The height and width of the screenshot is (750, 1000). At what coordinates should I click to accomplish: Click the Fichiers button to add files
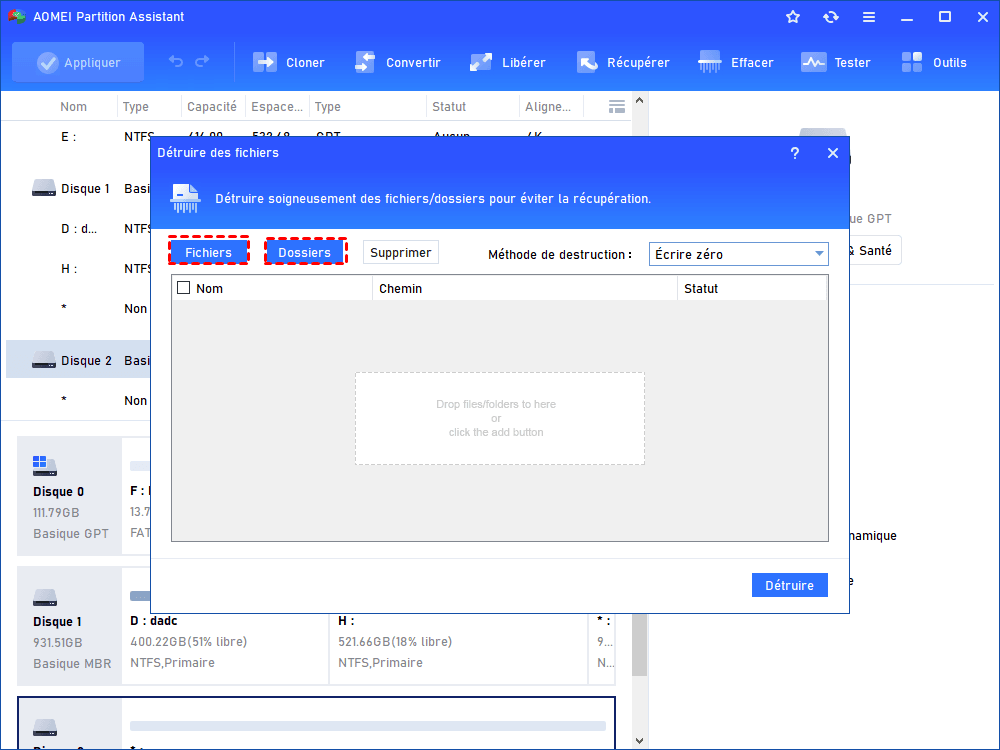[208, 252]
